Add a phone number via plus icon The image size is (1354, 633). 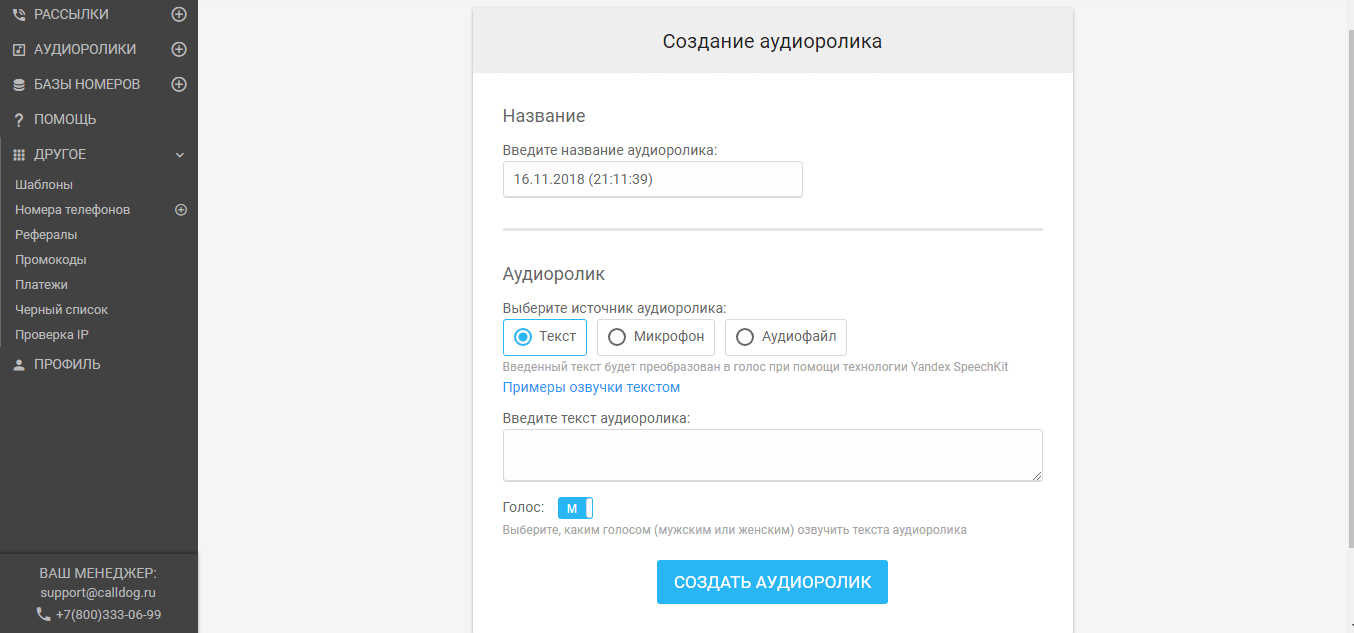[181, 210]
